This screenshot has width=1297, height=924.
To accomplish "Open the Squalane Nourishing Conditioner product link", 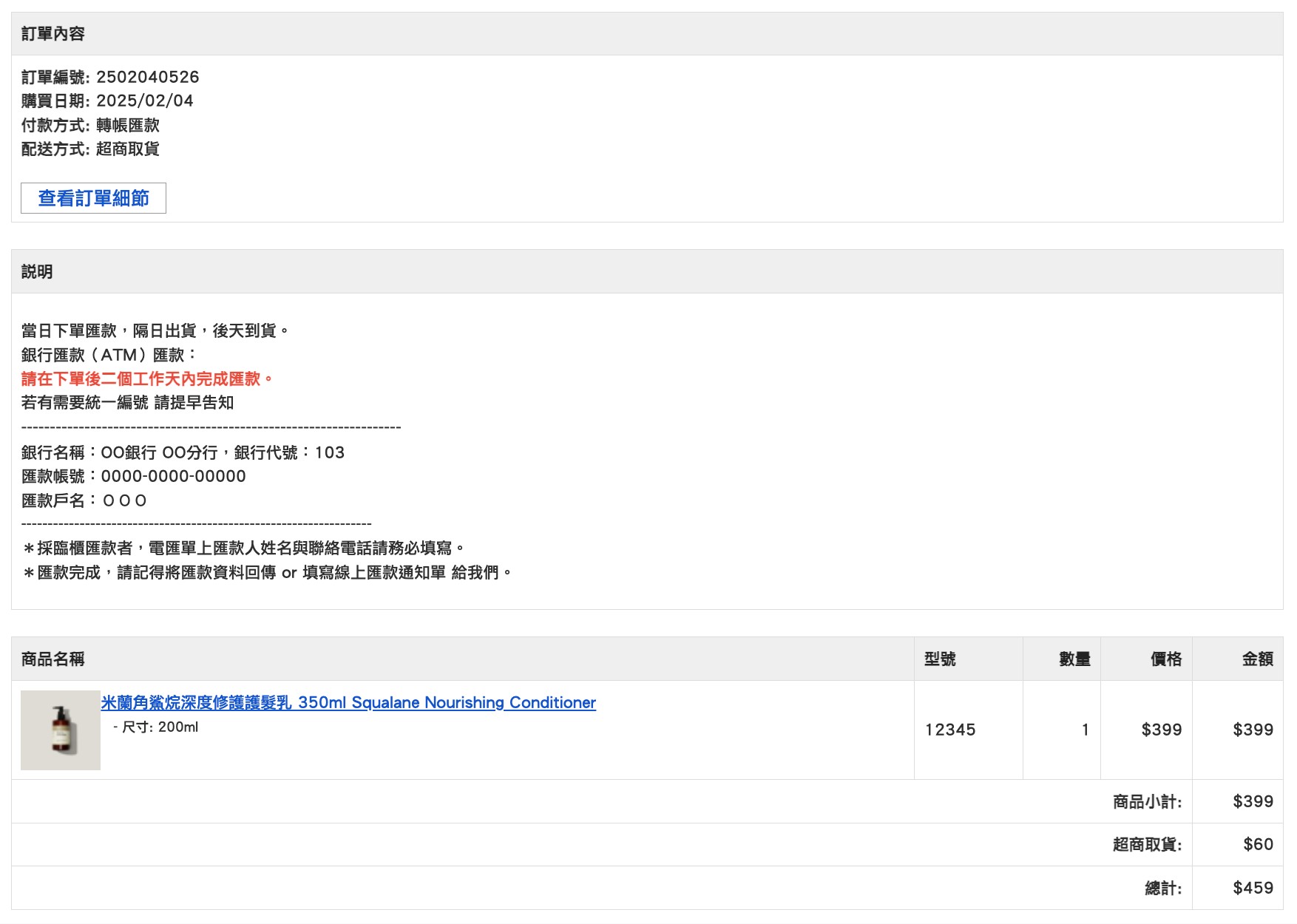I will pos(348,702).
